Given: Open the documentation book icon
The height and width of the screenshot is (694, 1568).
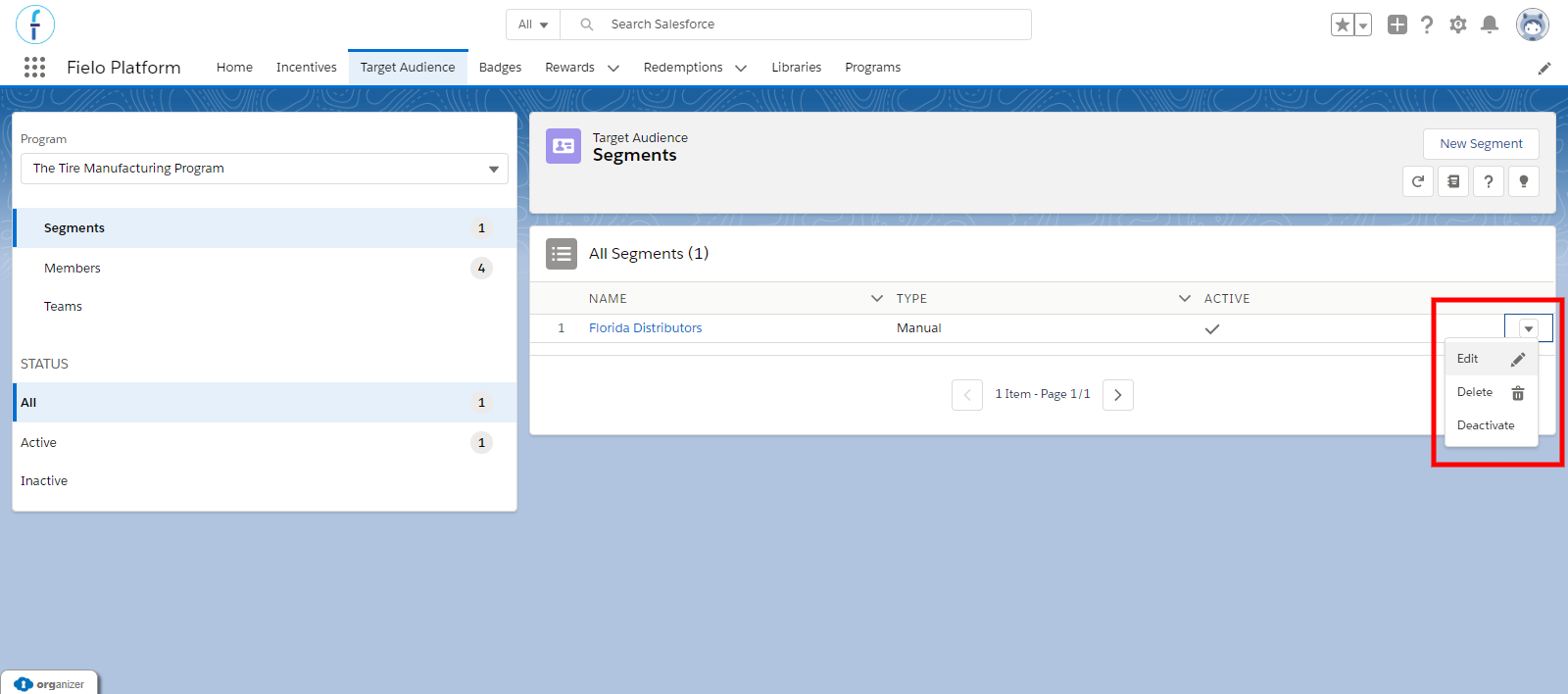Looking at the screenshot, I should (x=1453, y=181).
